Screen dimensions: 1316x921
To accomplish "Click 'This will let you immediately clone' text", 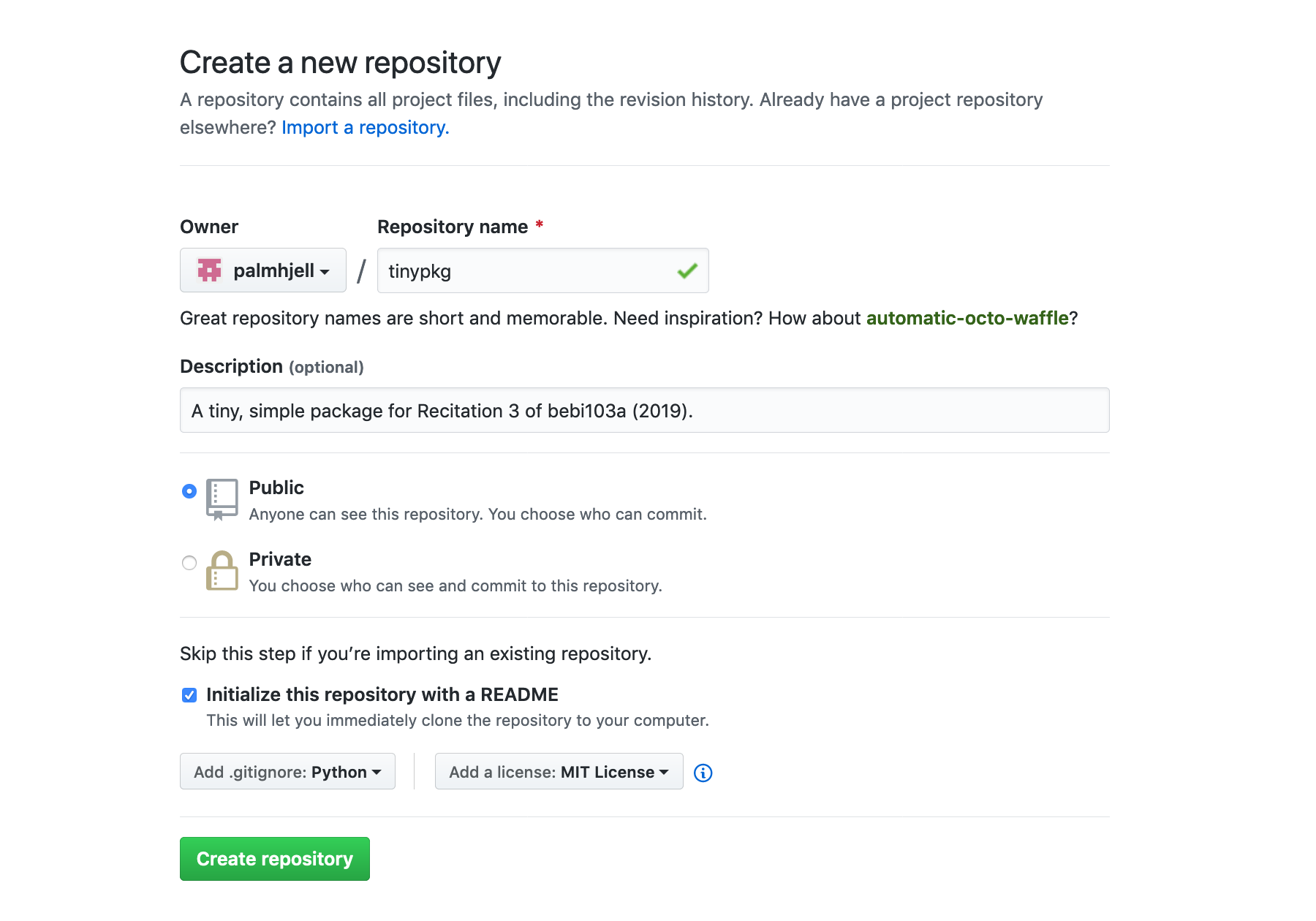I will [458, 721].
